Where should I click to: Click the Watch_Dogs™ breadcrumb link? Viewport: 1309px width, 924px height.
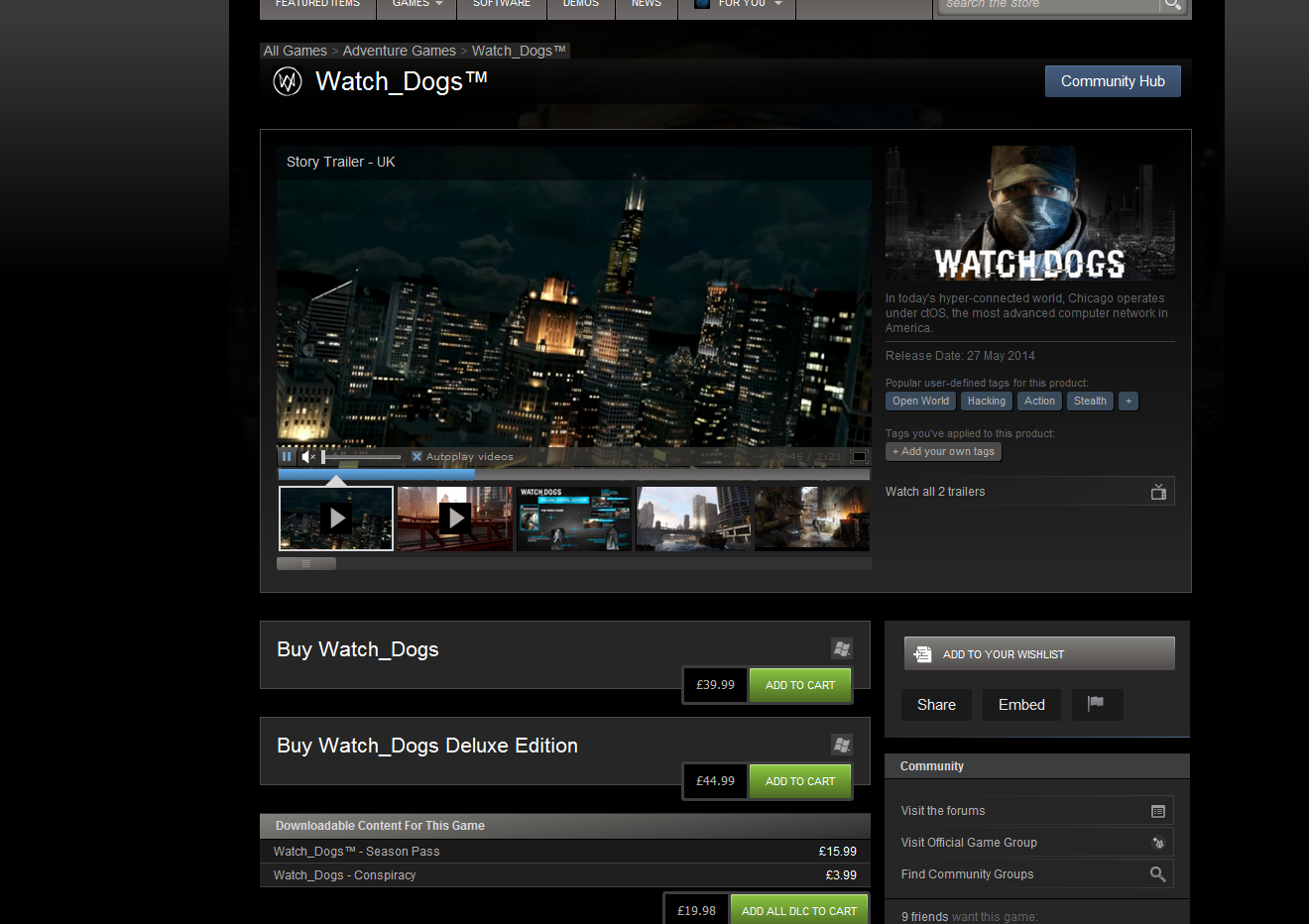coord(519,51)
